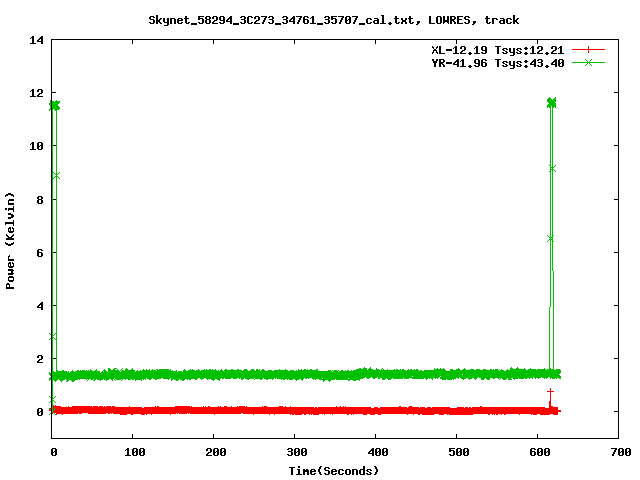Click the red legend line sample
Viewport: 640px width, 480px height.
(x=588, y=50)
